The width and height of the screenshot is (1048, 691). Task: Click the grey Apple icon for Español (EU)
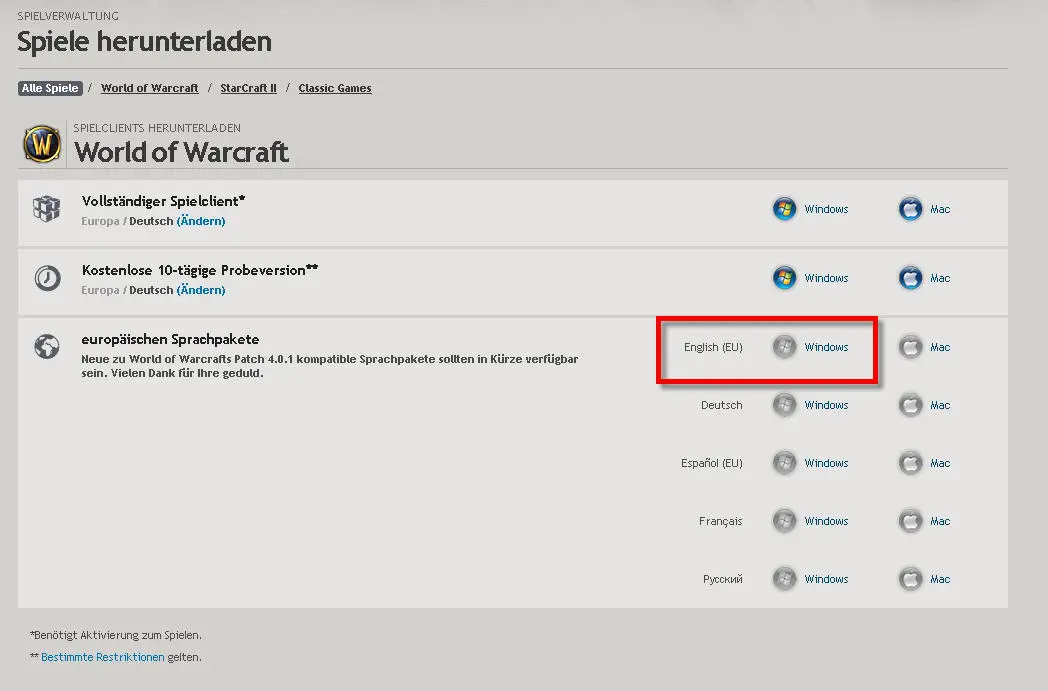click(910, 463)
